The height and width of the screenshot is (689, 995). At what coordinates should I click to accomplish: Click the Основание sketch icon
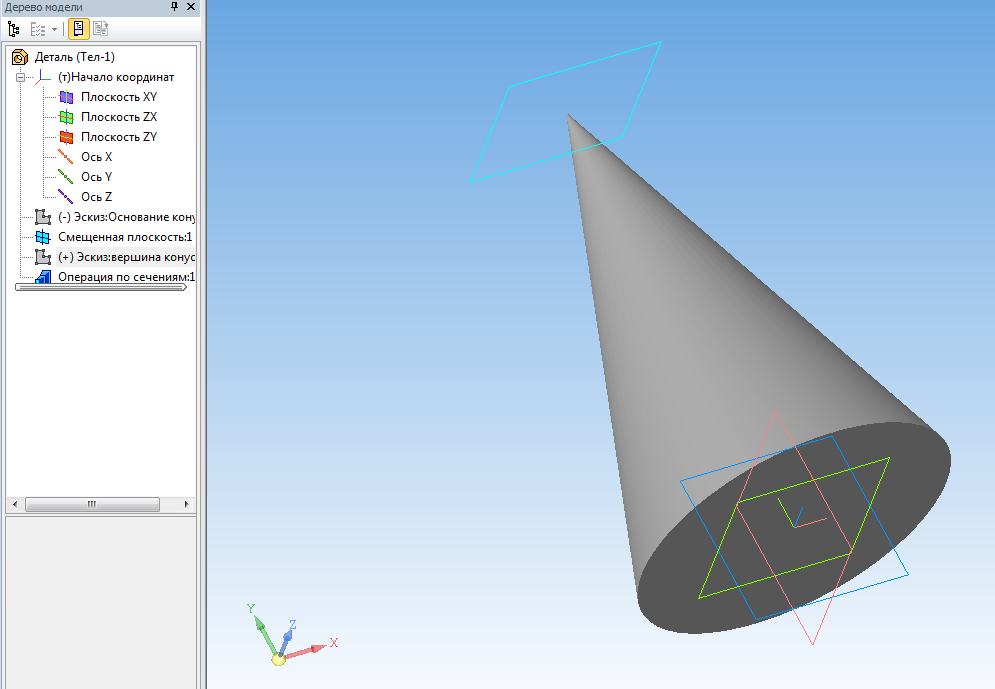point(43,217)
